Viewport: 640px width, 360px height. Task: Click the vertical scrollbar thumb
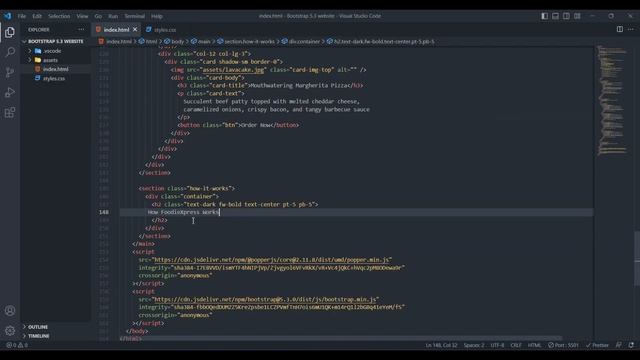pyautogui.click(x=637, y=259)
